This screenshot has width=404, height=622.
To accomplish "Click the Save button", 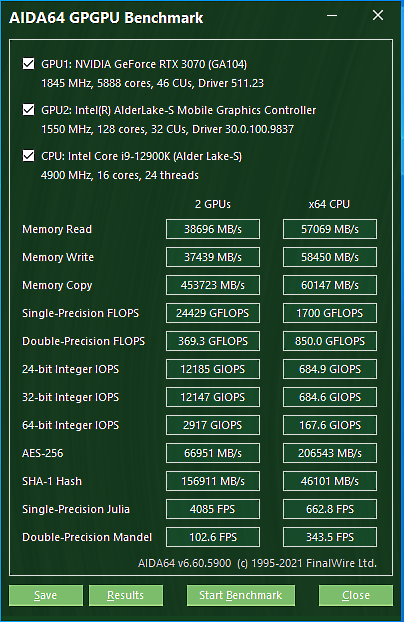I will (x=46, y=595).
